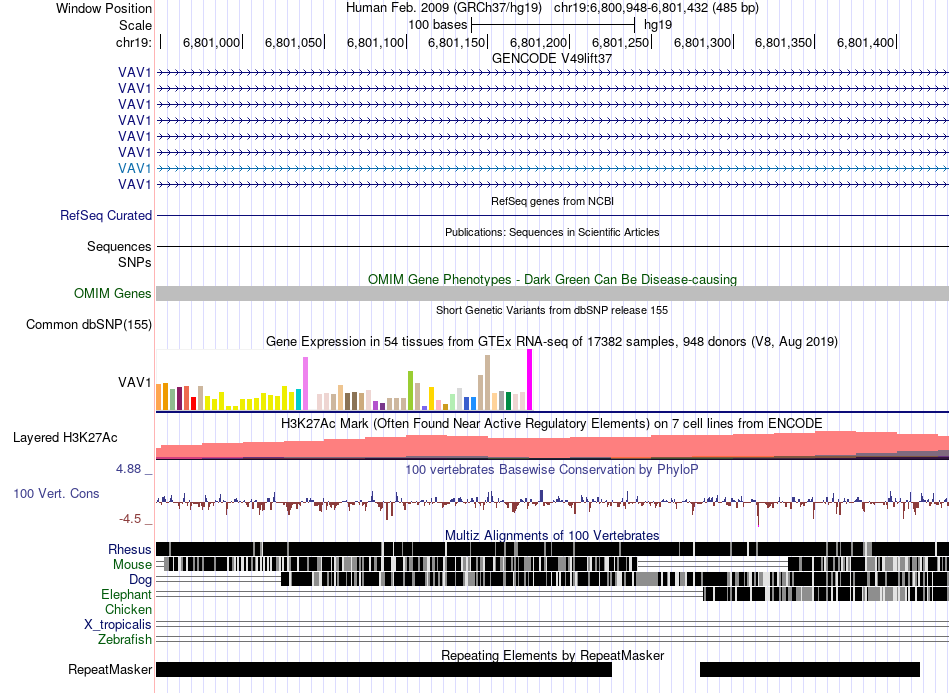
Task: Open Multiz Alignments of 100 Vertebrates title
Action: pyautogui.click(x=552, y=536)
